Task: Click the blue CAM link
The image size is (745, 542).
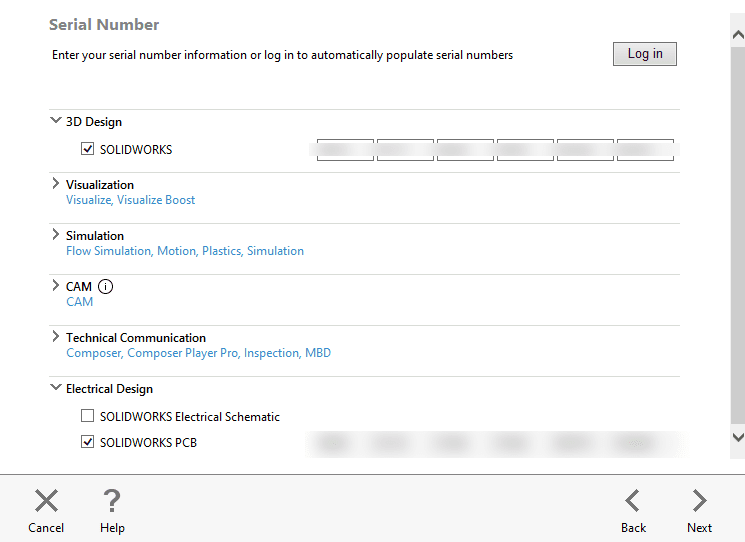Action: [x=79, y=302]
